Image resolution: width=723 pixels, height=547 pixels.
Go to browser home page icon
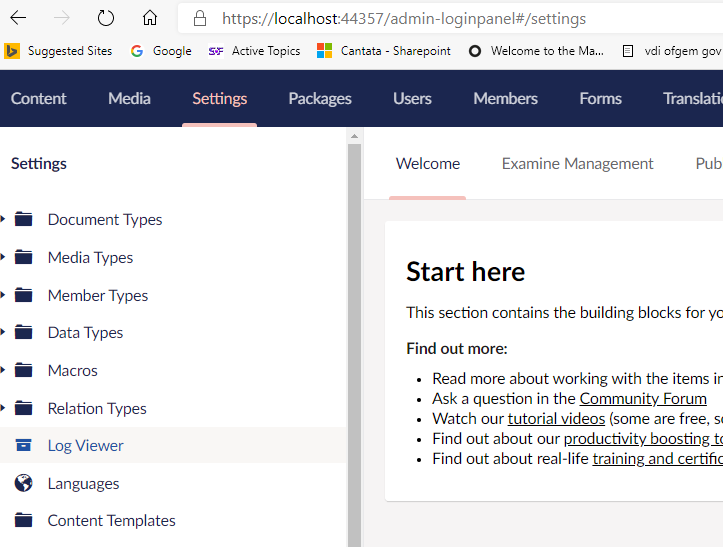(x=149, y=18)
